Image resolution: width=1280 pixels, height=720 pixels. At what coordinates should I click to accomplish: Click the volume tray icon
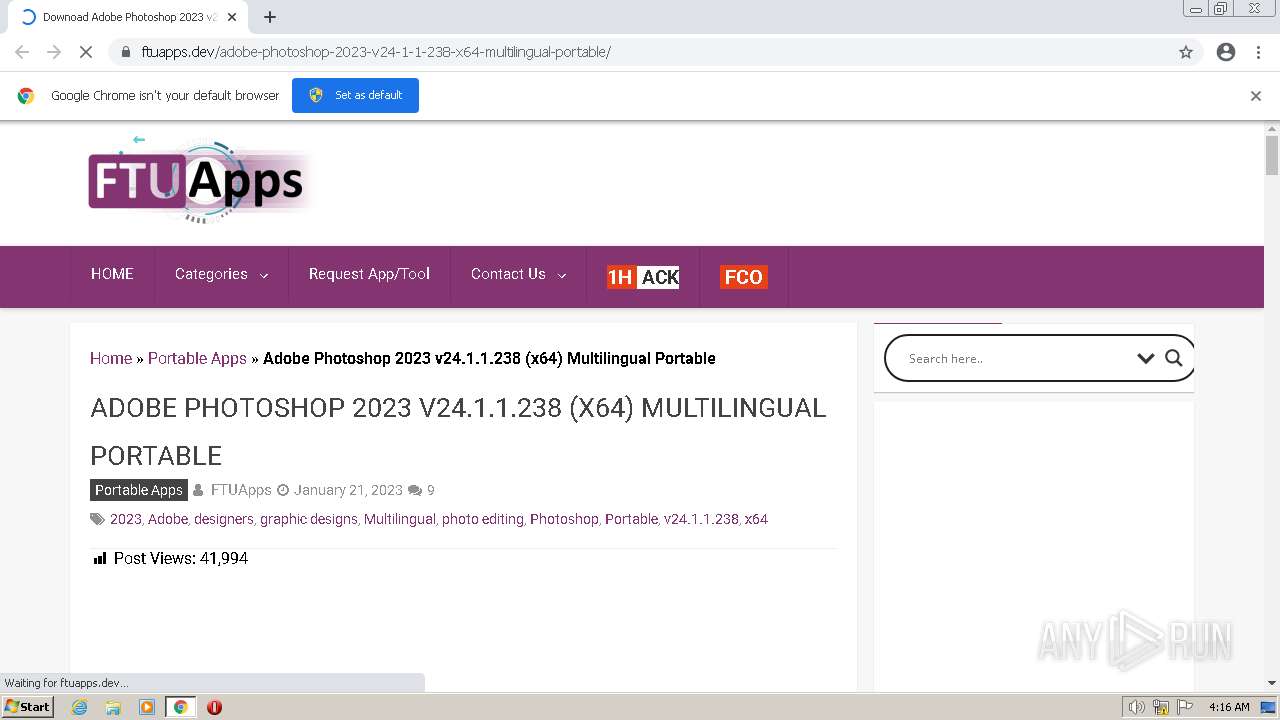1137,707
